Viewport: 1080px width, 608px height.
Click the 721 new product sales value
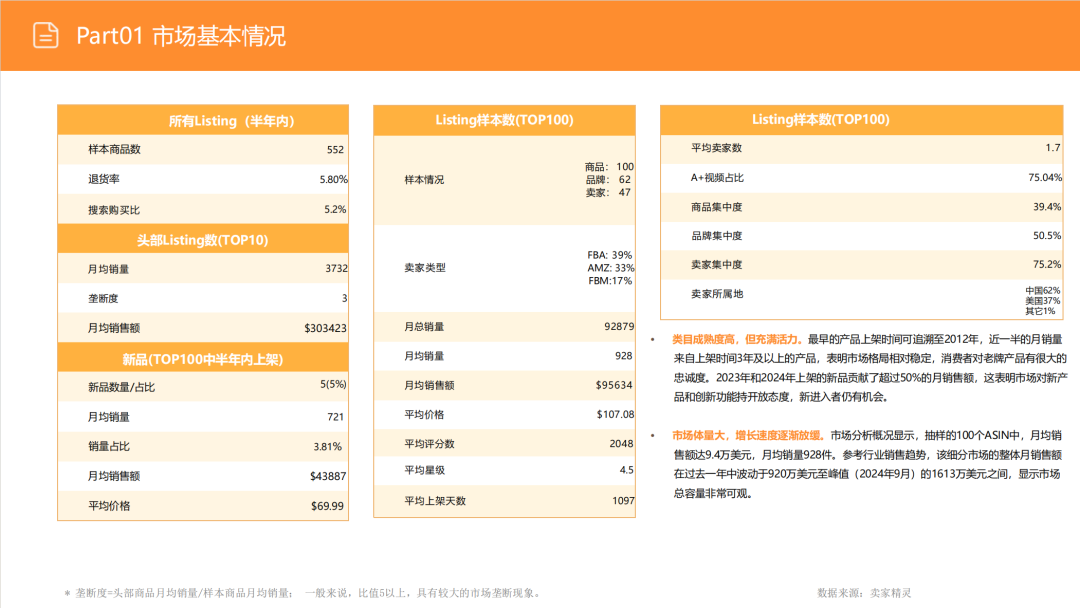[x=335, y=417]
